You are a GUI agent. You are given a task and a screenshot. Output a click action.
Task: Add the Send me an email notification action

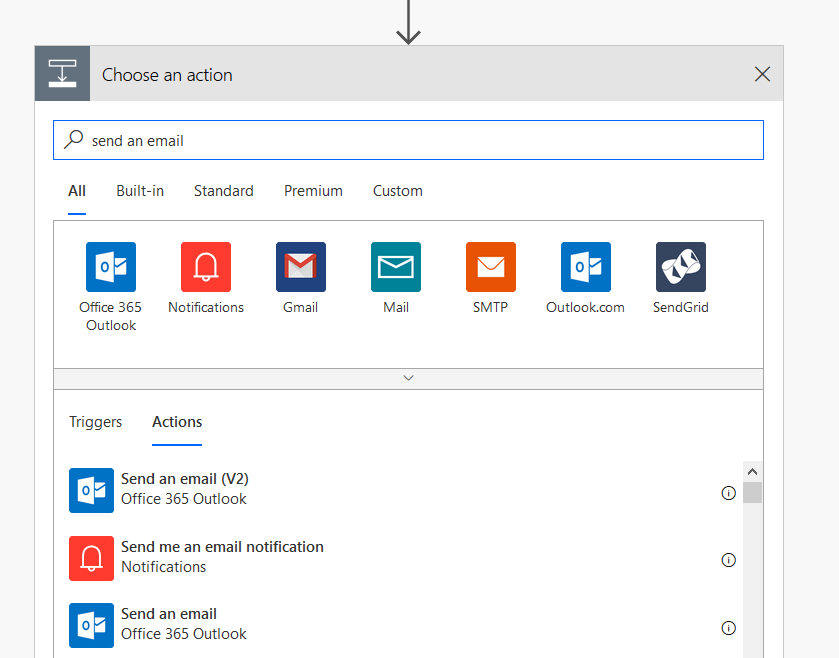[222, 557]
